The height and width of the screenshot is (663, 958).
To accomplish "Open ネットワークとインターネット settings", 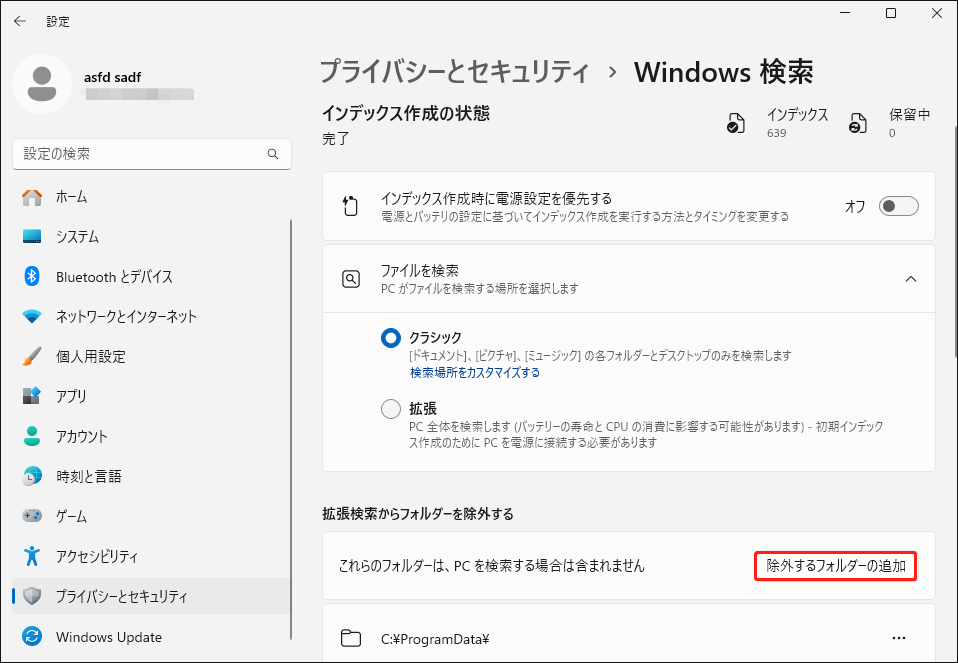I will click(x=125, y=317).
